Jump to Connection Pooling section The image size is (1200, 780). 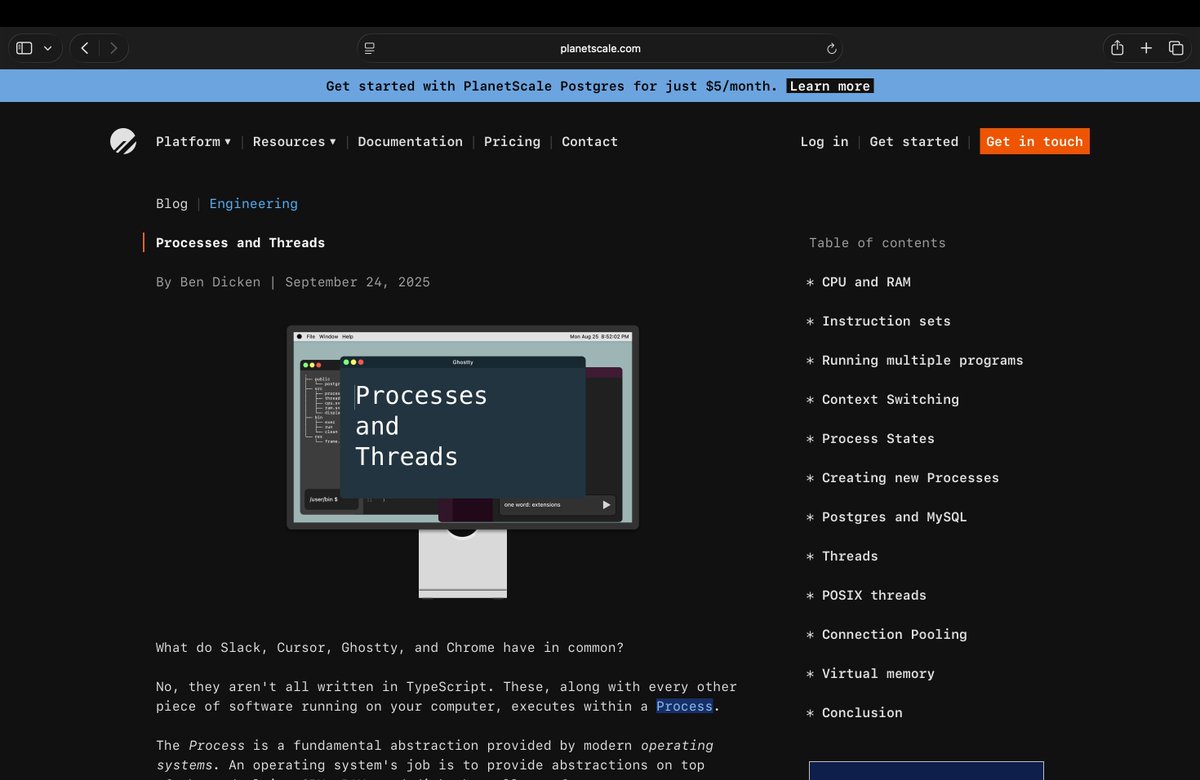click(894, 634)
